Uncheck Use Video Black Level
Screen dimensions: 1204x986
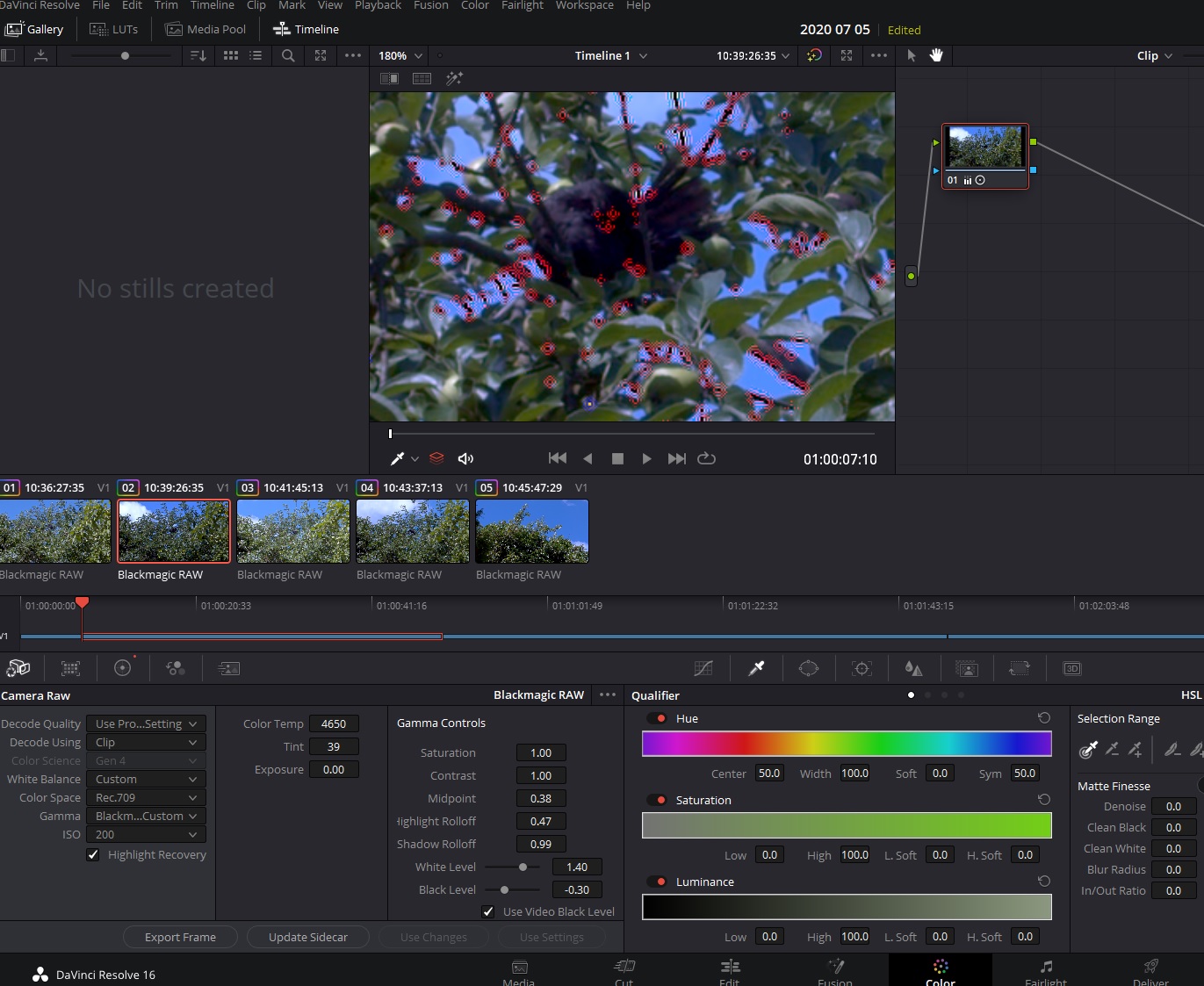coord(488,911)
